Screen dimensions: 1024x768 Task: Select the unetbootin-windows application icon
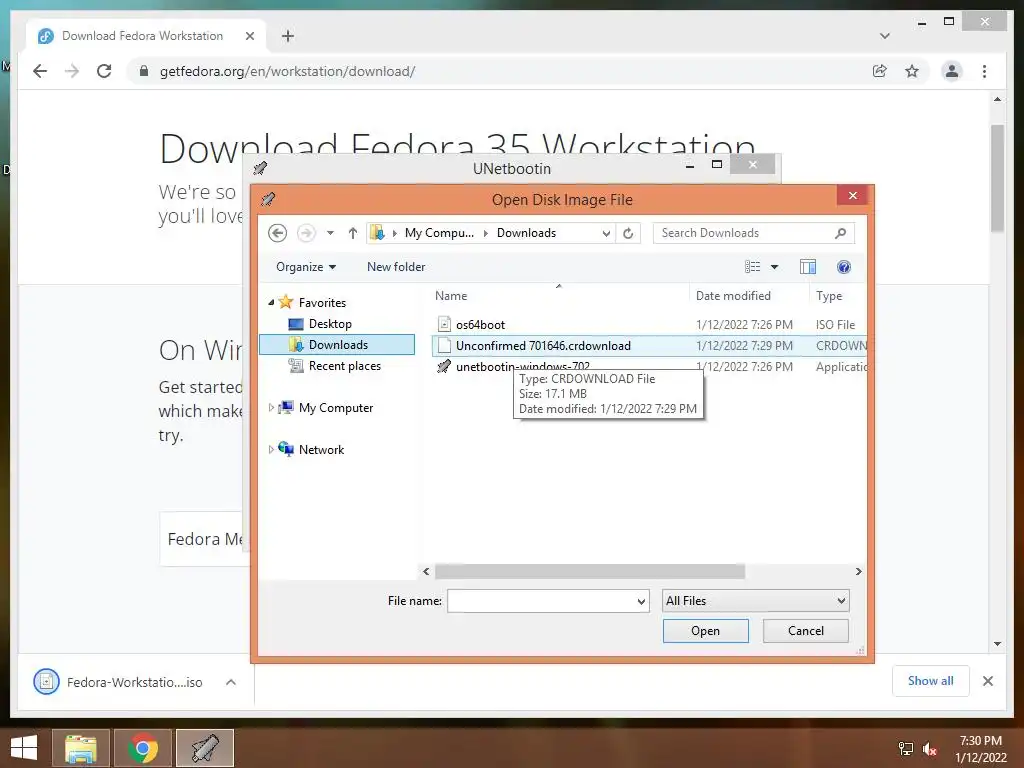click(x=444, y=366)
